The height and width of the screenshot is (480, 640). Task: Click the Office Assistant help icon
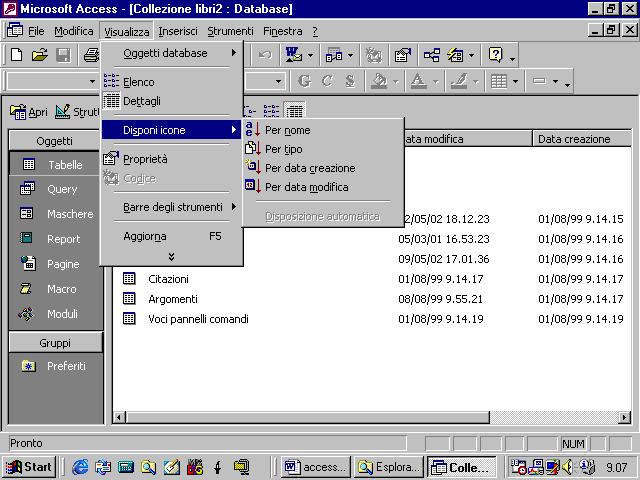tap(496, 55)
